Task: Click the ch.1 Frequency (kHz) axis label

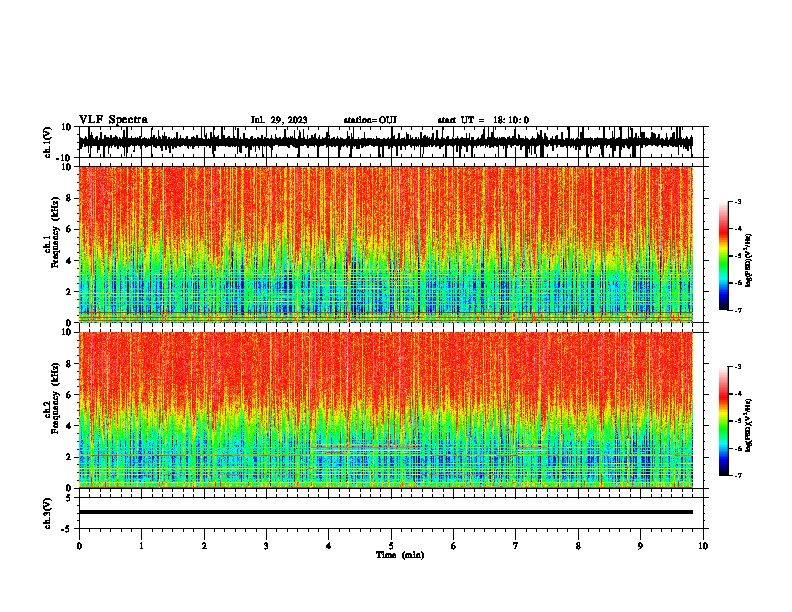Action: point(55,232)
